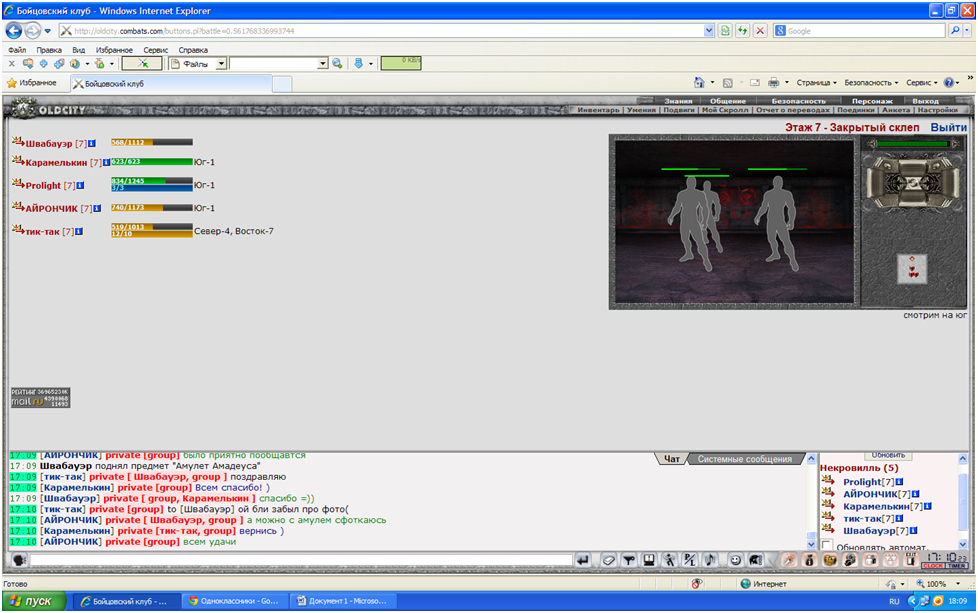Open the Общение game menu tab

coord(728,101)
